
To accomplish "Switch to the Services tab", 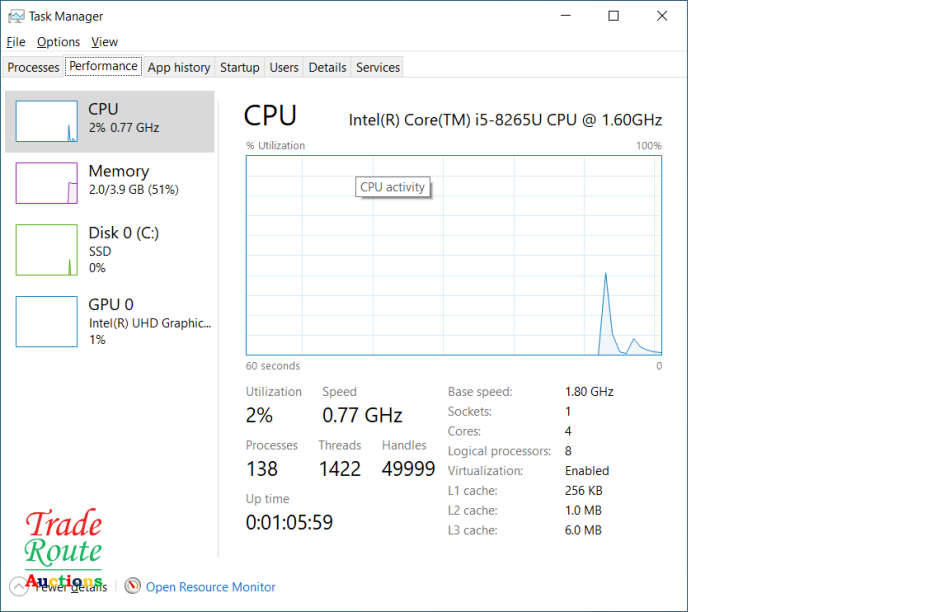I will pos(378,68).
